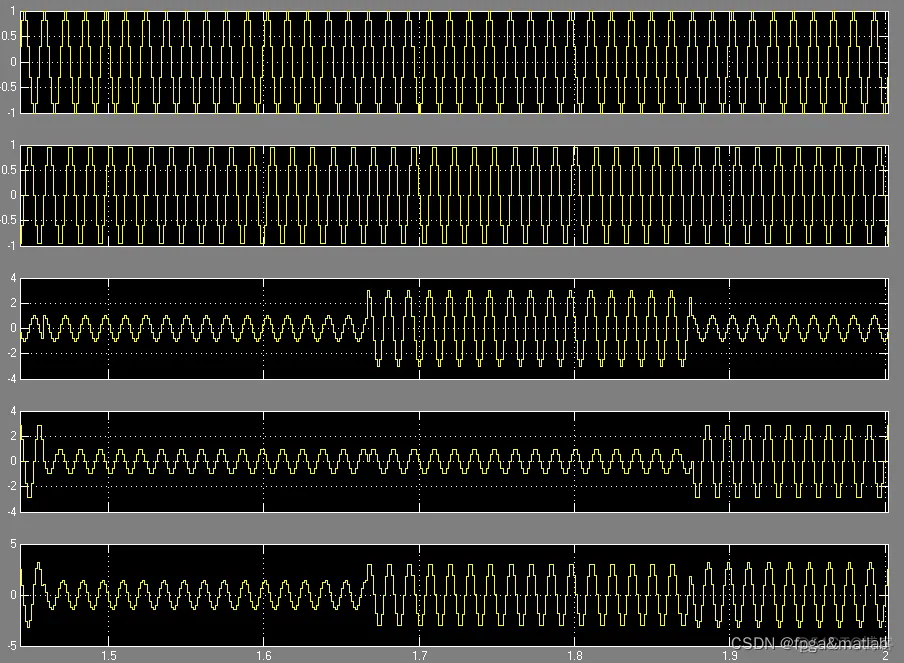Click the 1.7 time-axis tick label

pos(419,656)
